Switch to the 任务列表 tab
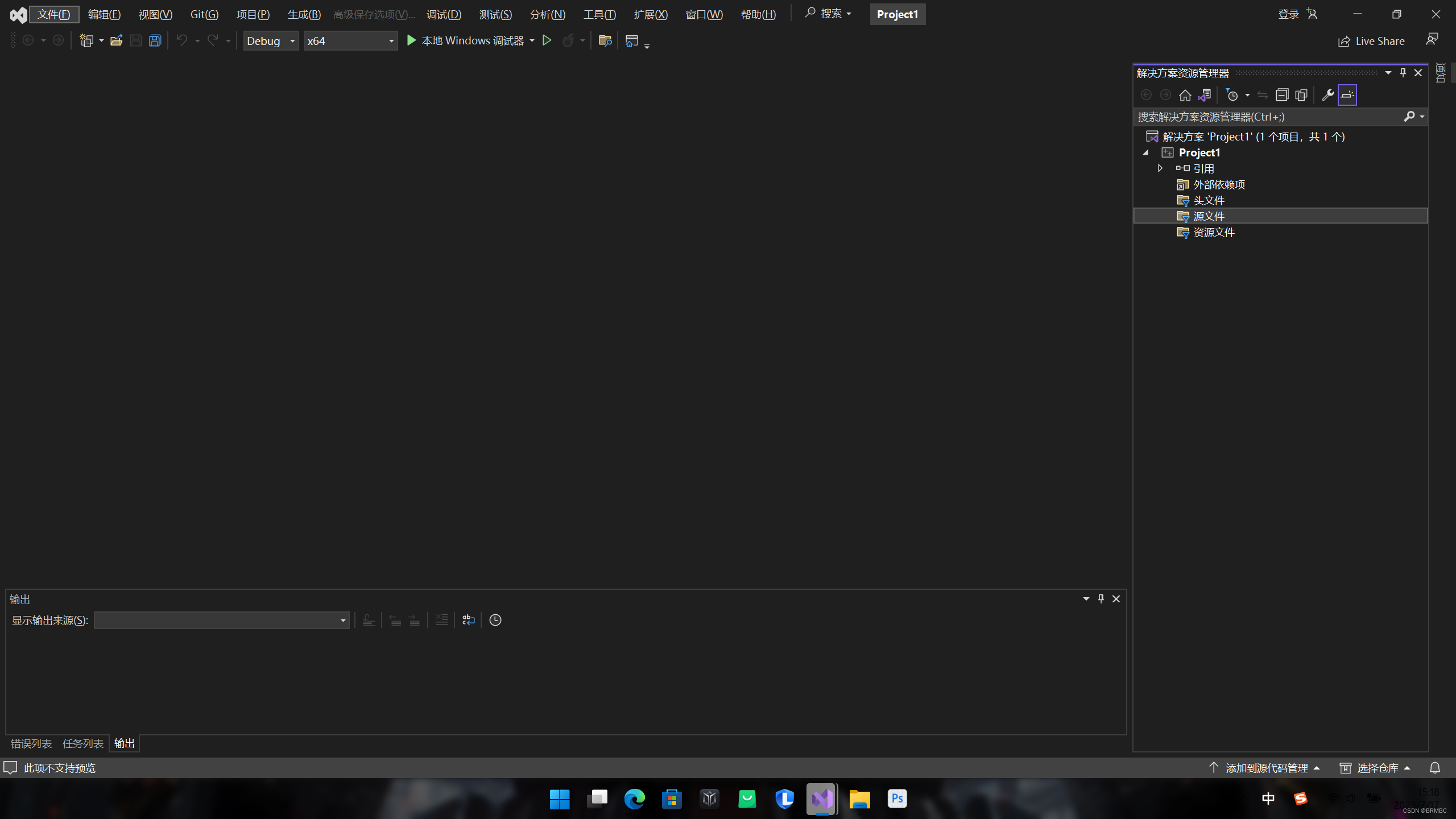This screenshot has height=819, width=1456. pyautogui.click(x=83, y=743)
